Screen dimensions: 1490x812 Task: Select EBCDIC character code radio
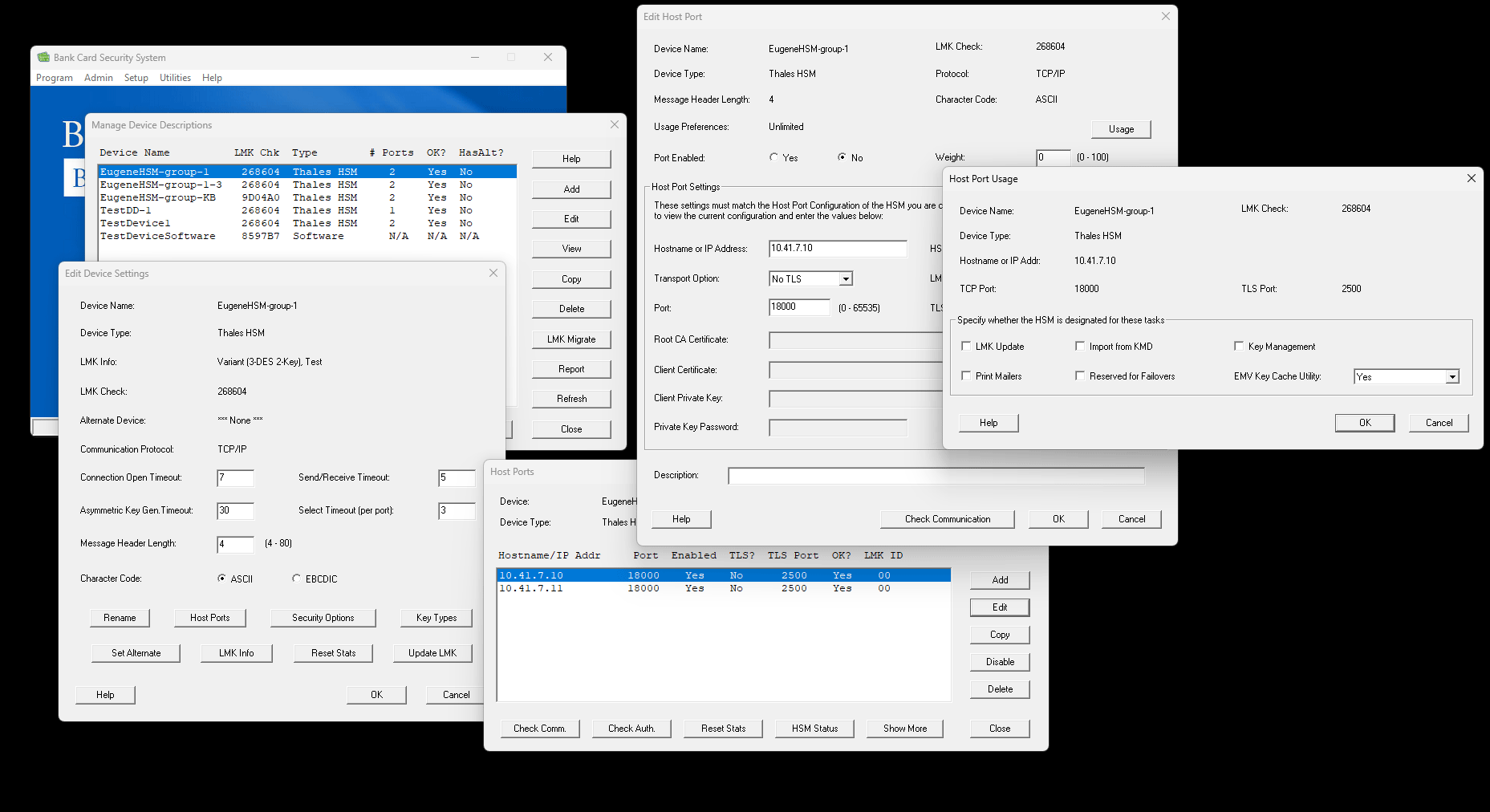297,579
